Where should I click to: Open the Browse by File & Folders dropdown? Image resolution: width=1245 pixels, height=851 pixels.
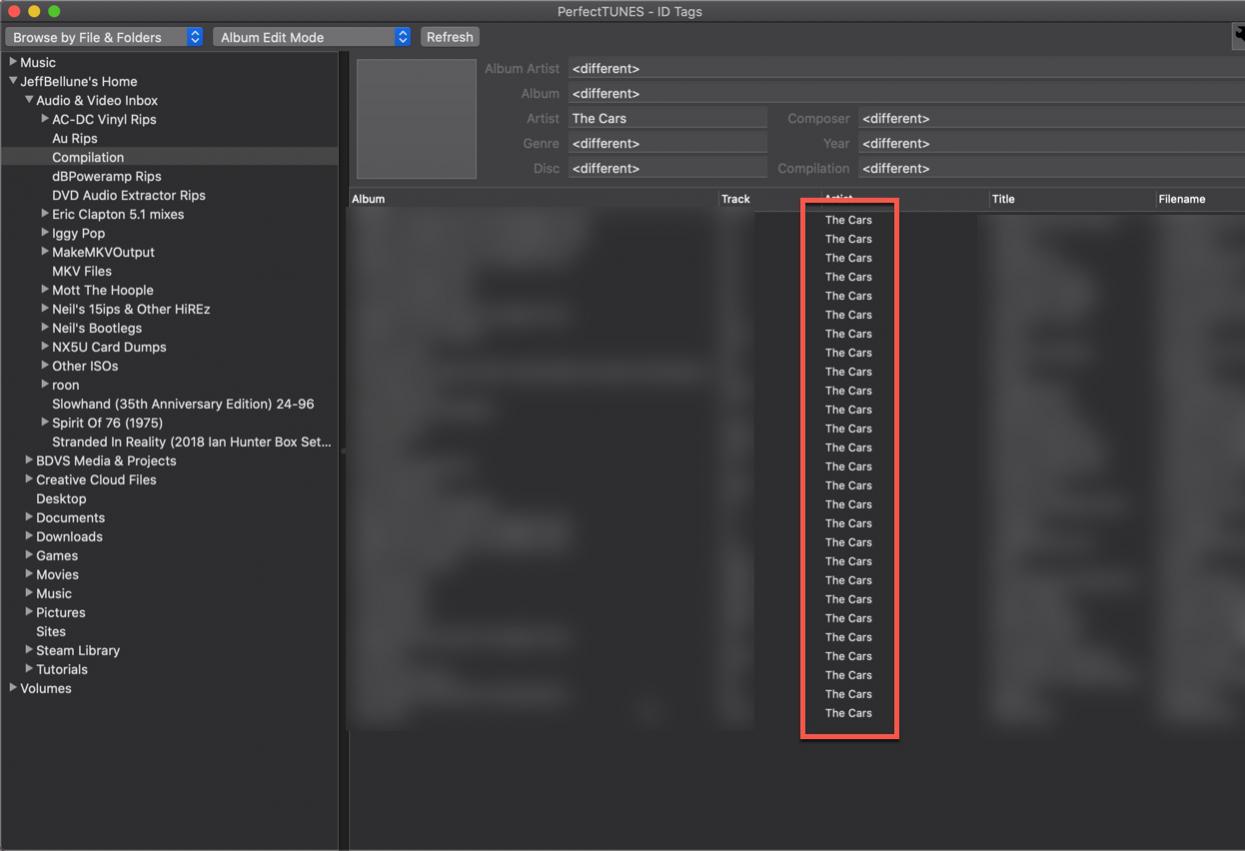click(104, 37)
